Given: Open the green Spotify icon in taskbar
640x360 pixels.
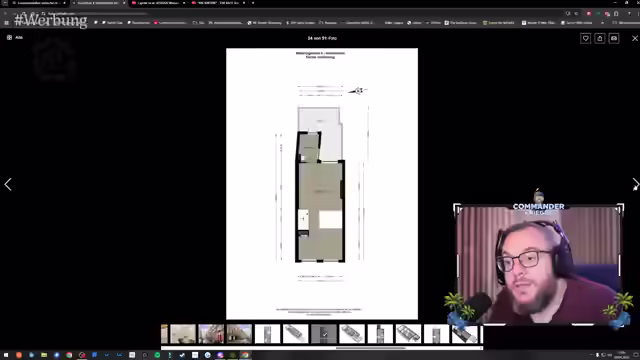Looking at the screenshot, I should (157, 355).
